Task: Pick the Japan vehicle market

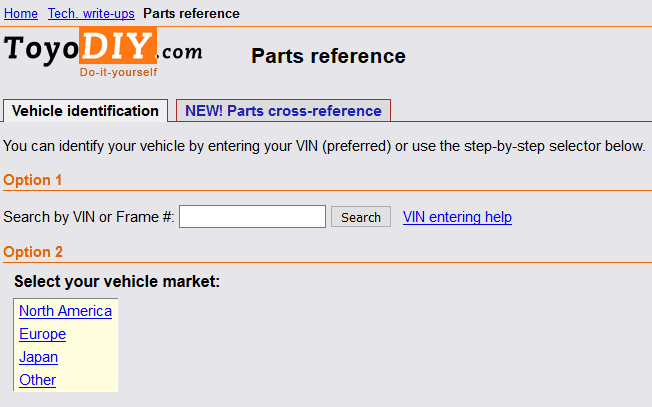Action: 38,357
